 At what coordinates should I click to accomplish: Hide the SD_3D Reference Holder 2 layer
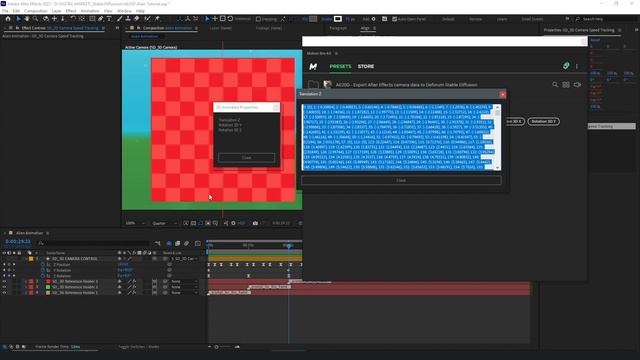click(4, 287)
